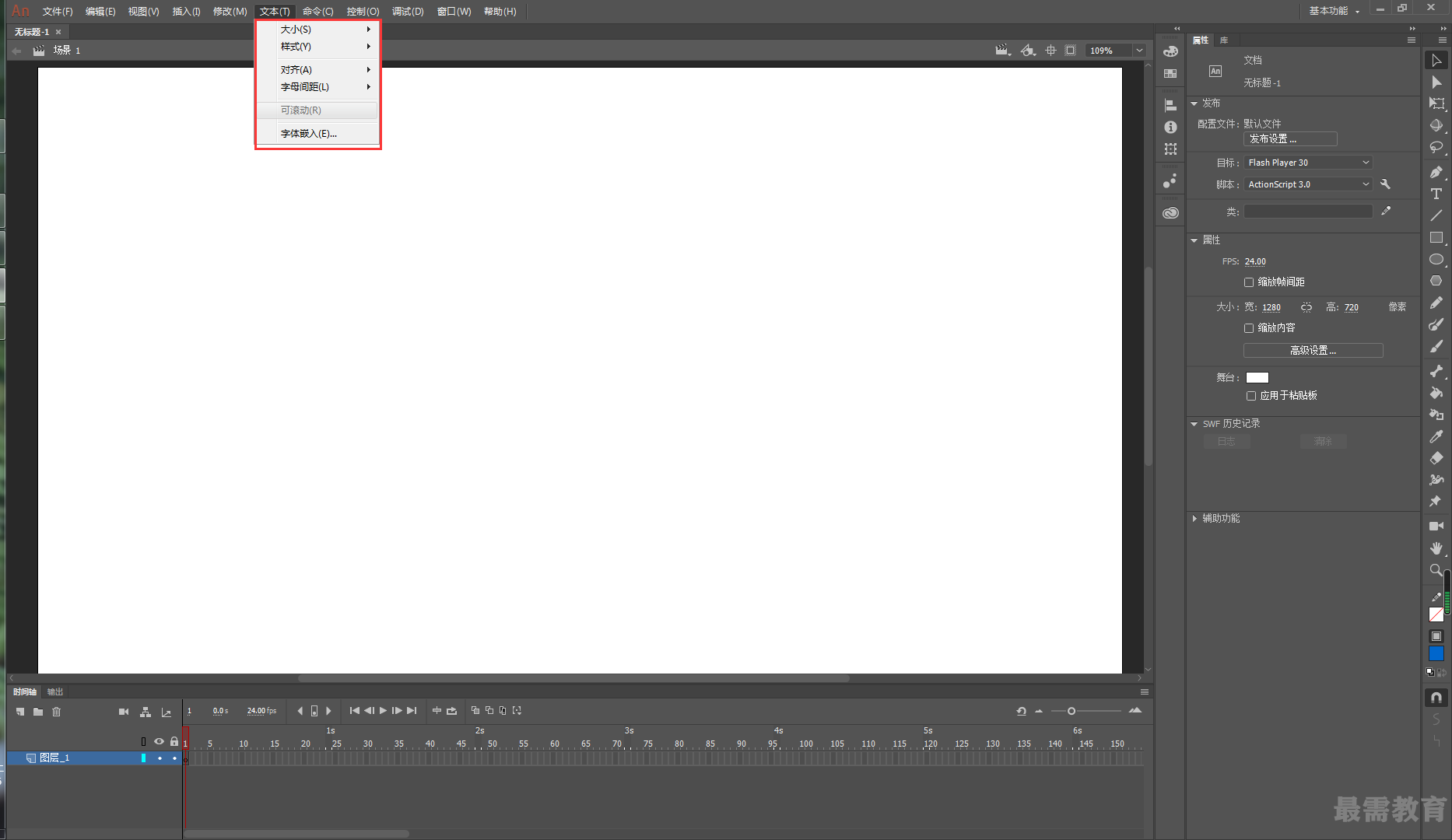
Task: Open the Flash Player 30 target dropdown
Action: point(1308,163)
